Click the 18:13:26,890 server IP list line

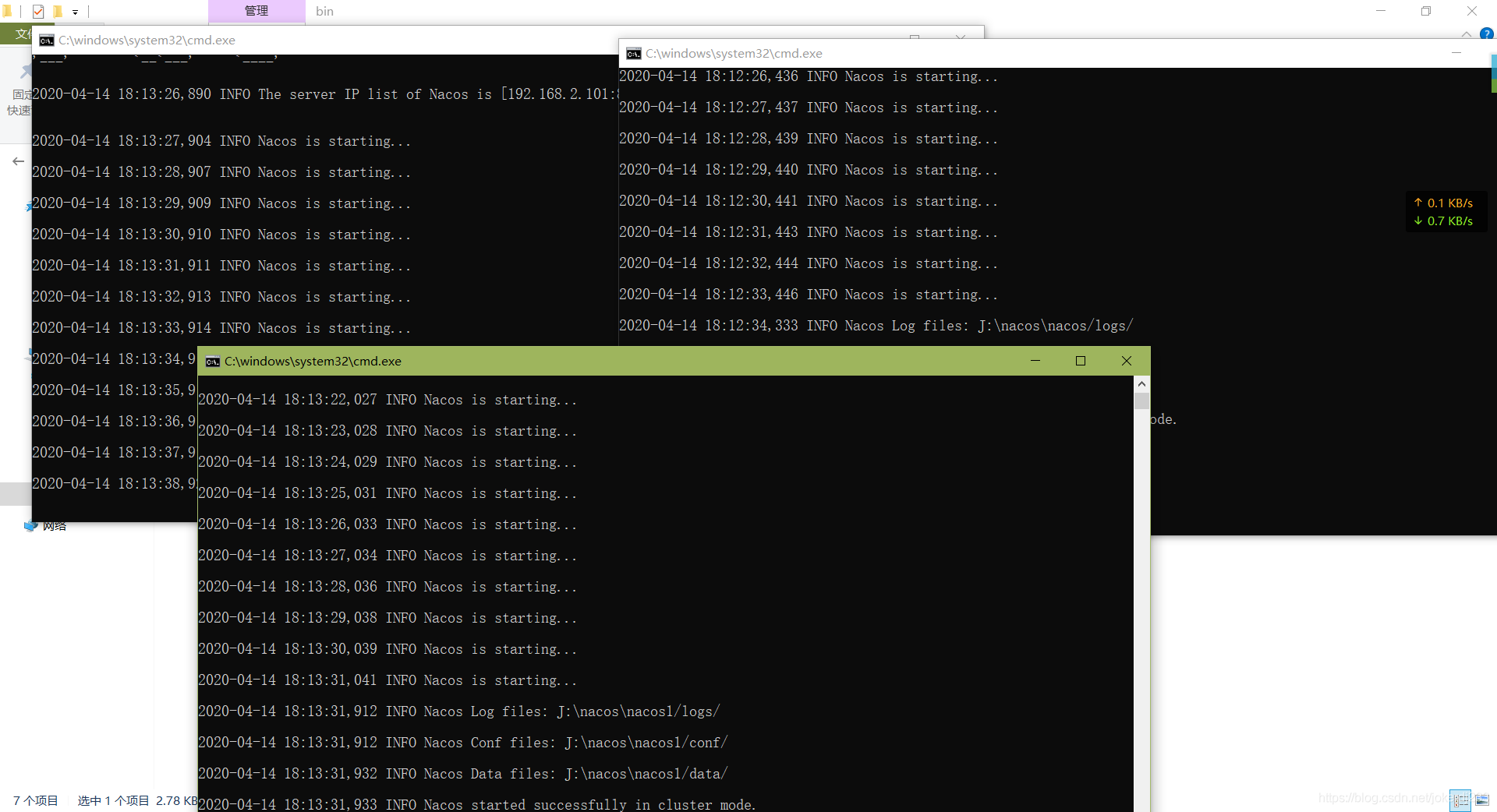325,94
